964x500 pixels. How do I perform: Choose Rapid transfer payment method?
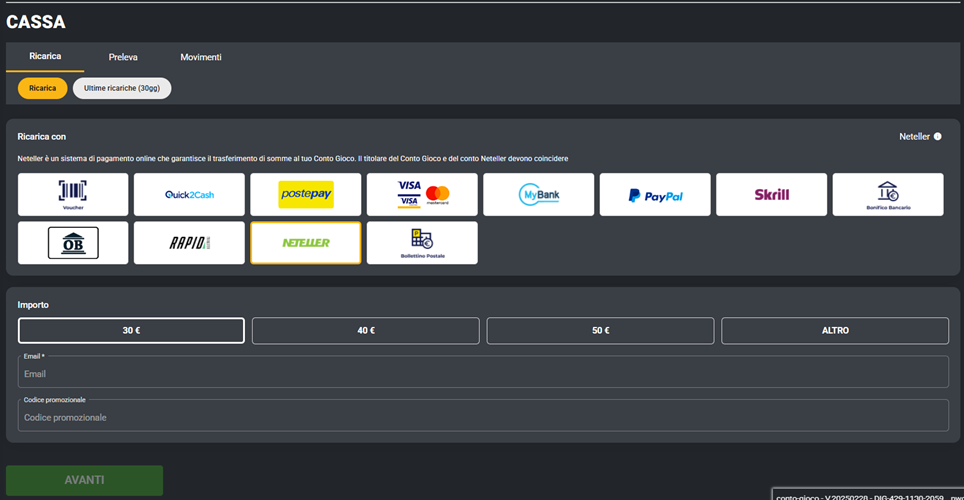click(x=189, y=243)
